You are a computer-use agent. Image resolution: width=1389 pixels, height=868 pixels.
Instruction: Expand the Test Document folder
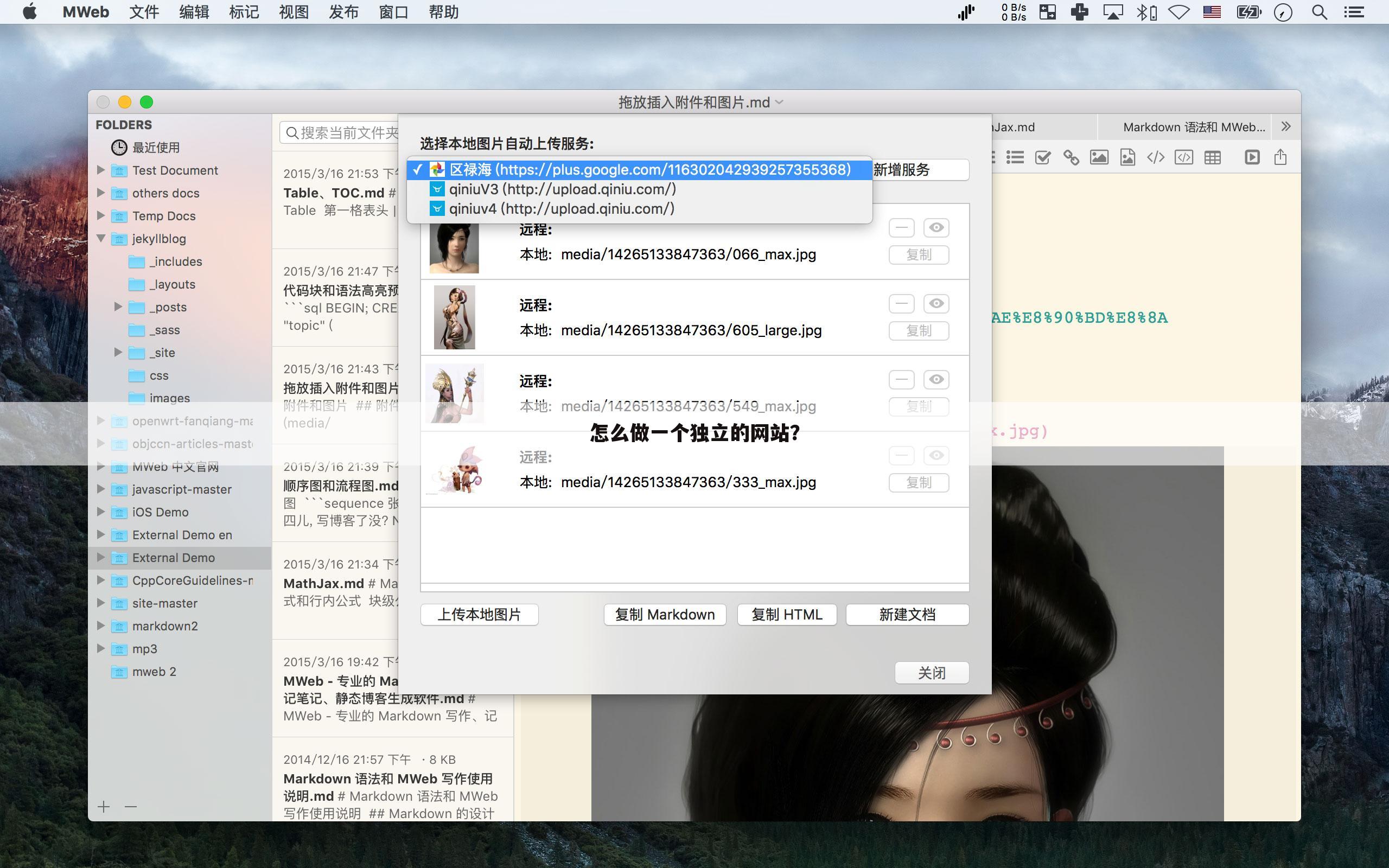[x=101, y=170]
